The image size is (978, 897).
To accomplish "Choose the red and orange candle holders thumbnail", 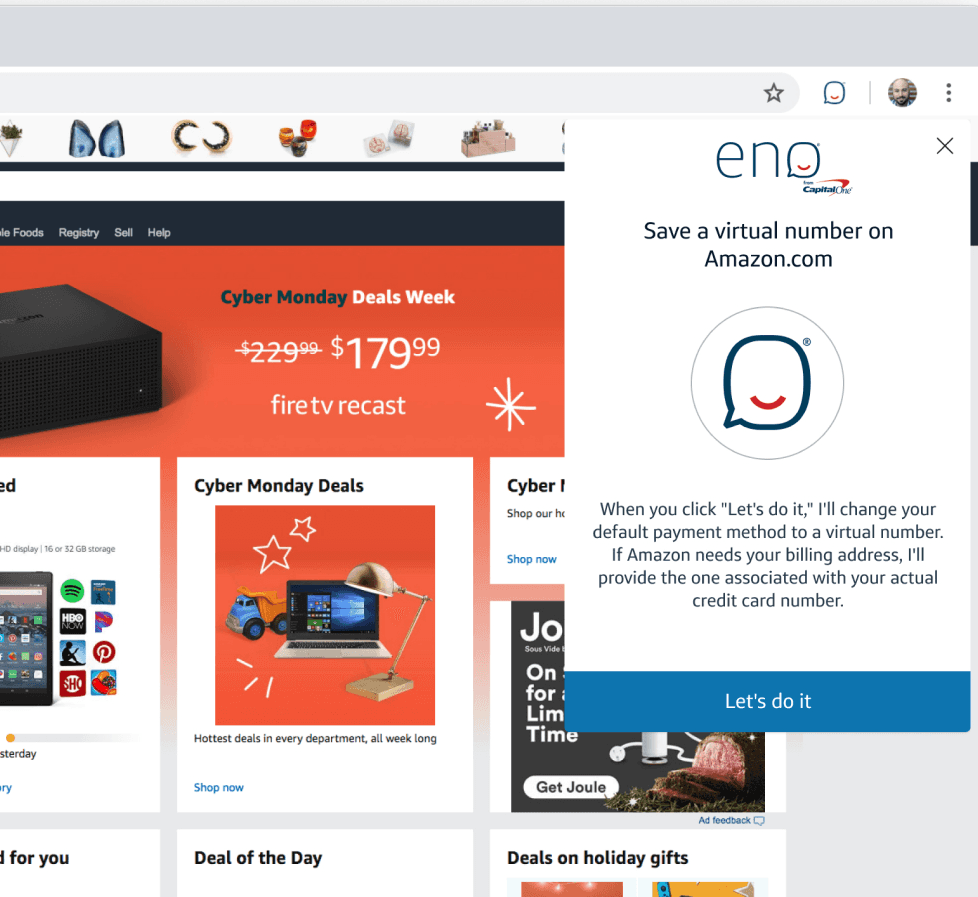I will point(298,138).
